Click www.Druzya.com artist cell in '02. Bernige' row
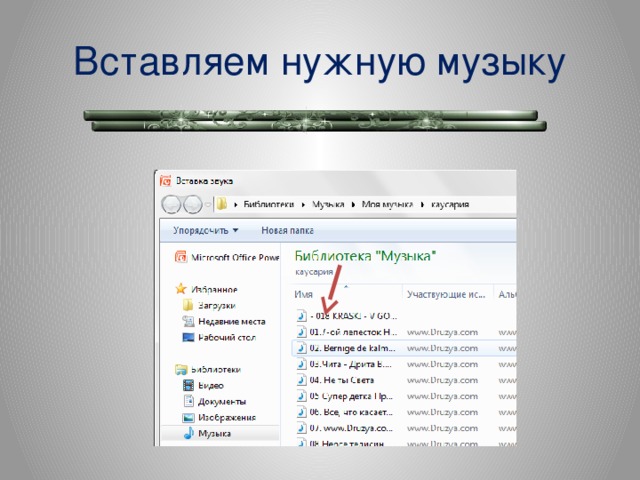Image resolution: width=640 pixels, height=480 pixels. 442,348
